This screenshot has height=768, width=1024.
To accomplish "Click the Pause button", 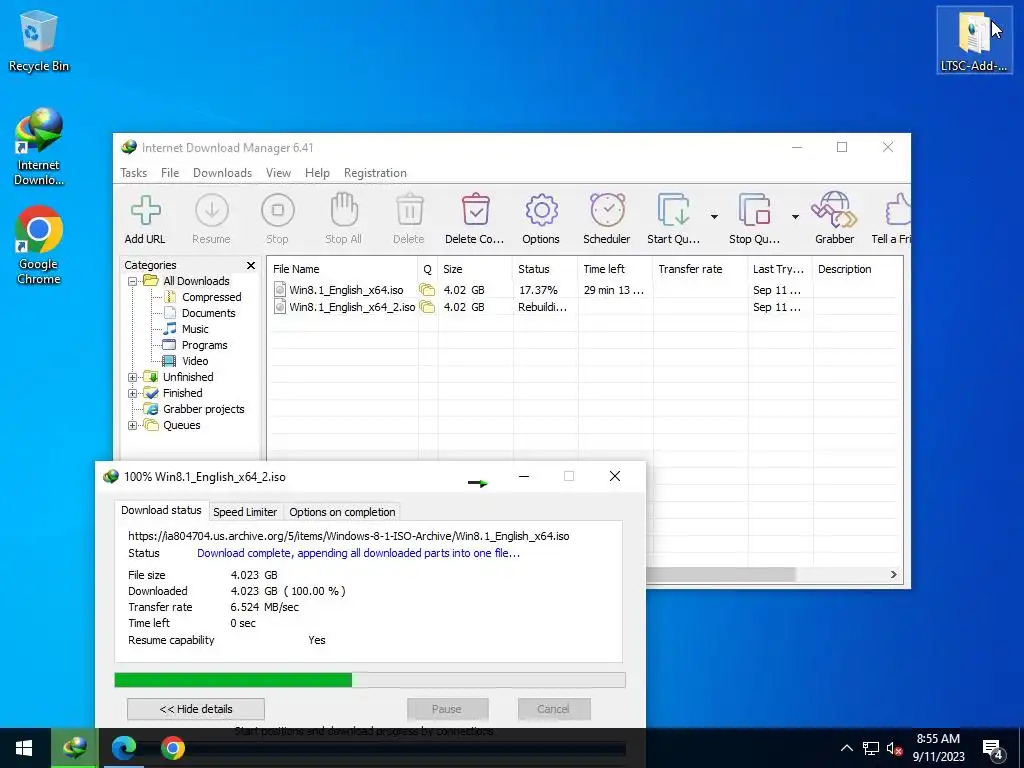I will [447, 709].
